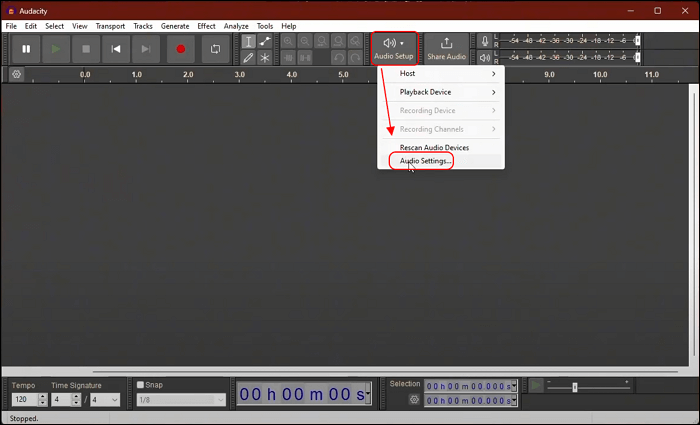The height and width of the screenshot is (425, 700).
Task: Select Rescan Audio Devices
Action: tap(434, 147)
